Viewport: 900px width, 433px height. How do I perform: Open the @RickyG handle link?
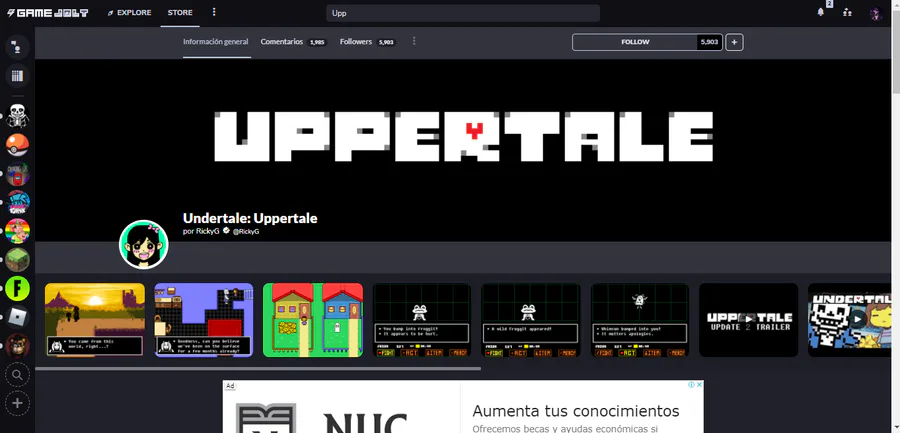[x=246, y=231]
